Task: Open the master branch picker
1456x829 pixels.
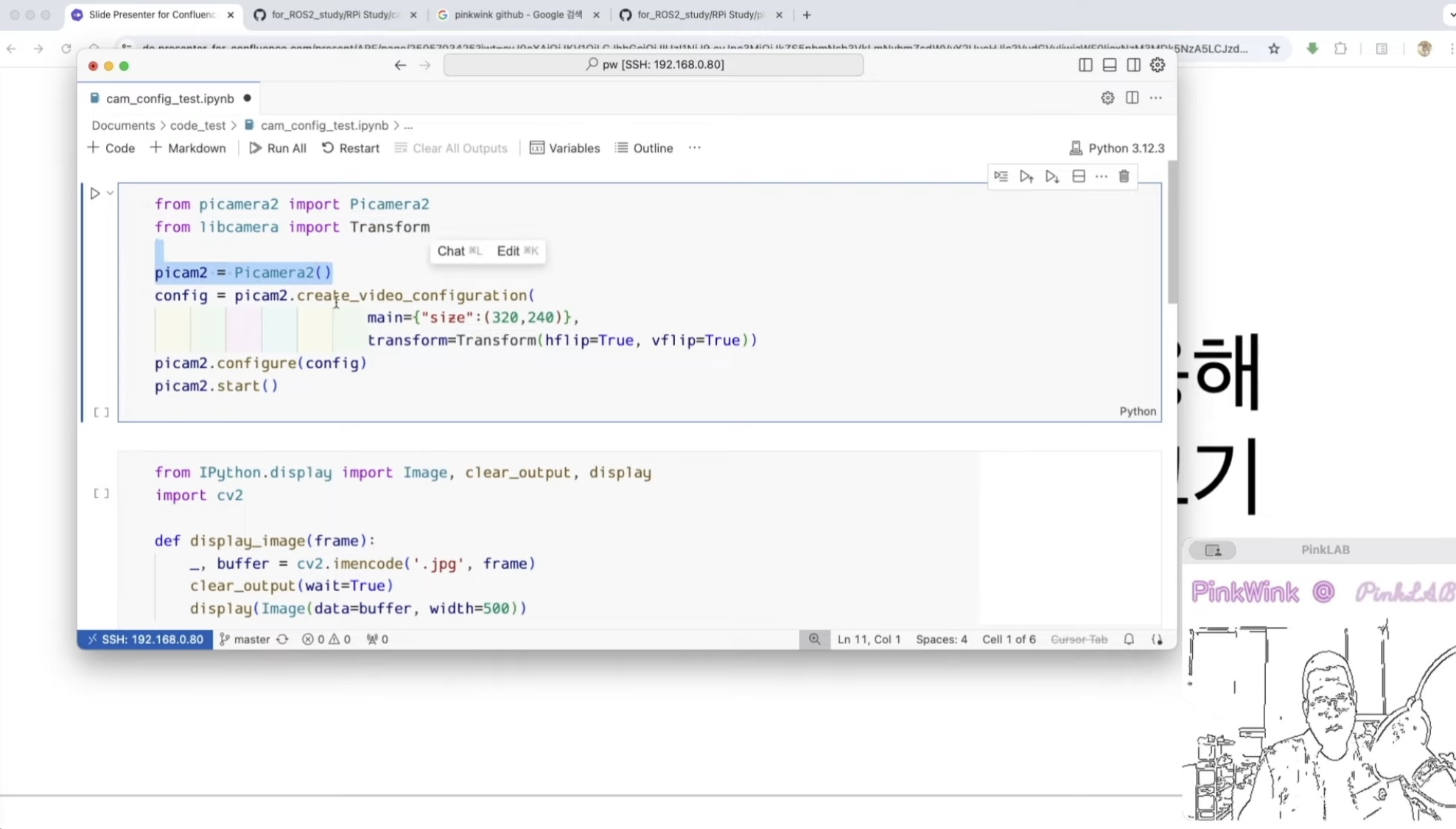Action: pos(245,639)
